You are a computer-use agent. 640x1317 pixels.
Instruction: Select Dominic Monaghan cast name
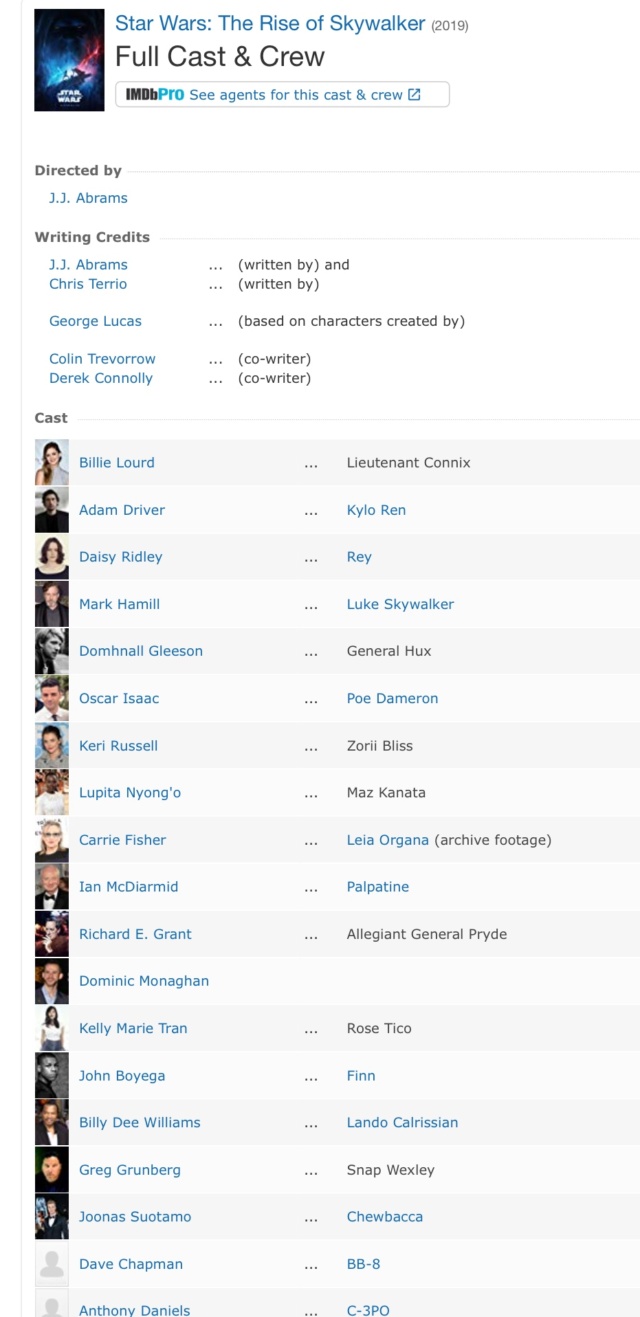144,981
